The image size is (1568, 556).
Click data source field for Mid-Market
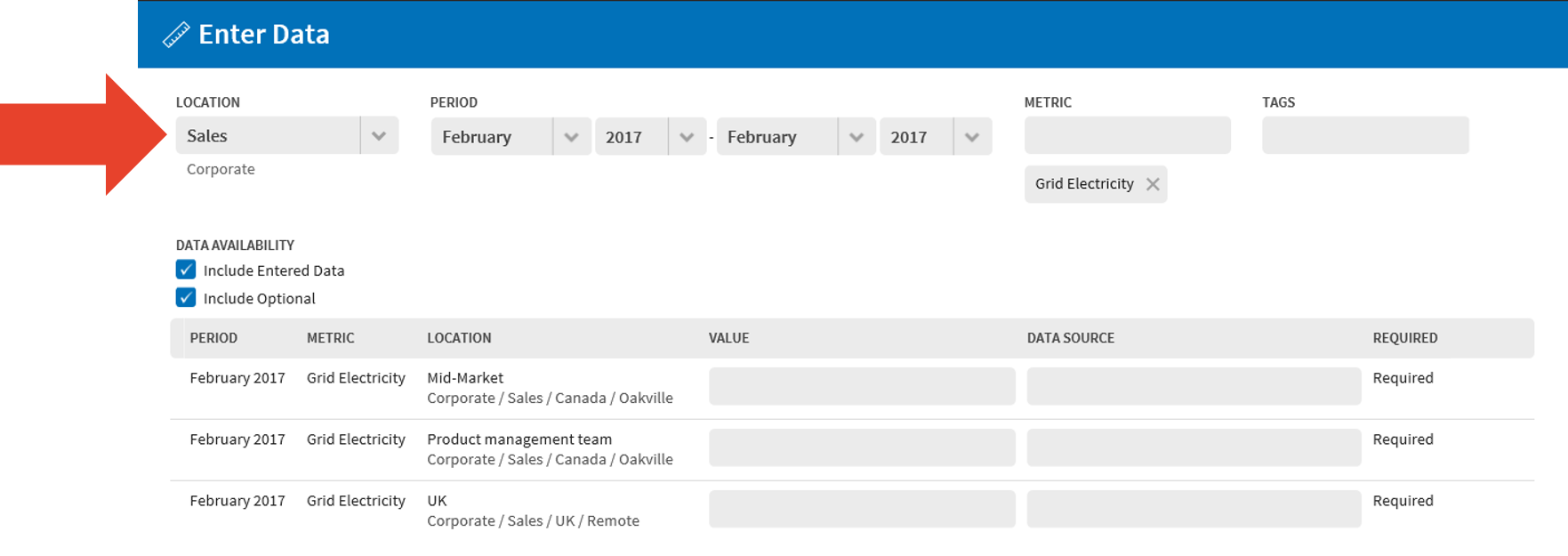coord(1193,386)
